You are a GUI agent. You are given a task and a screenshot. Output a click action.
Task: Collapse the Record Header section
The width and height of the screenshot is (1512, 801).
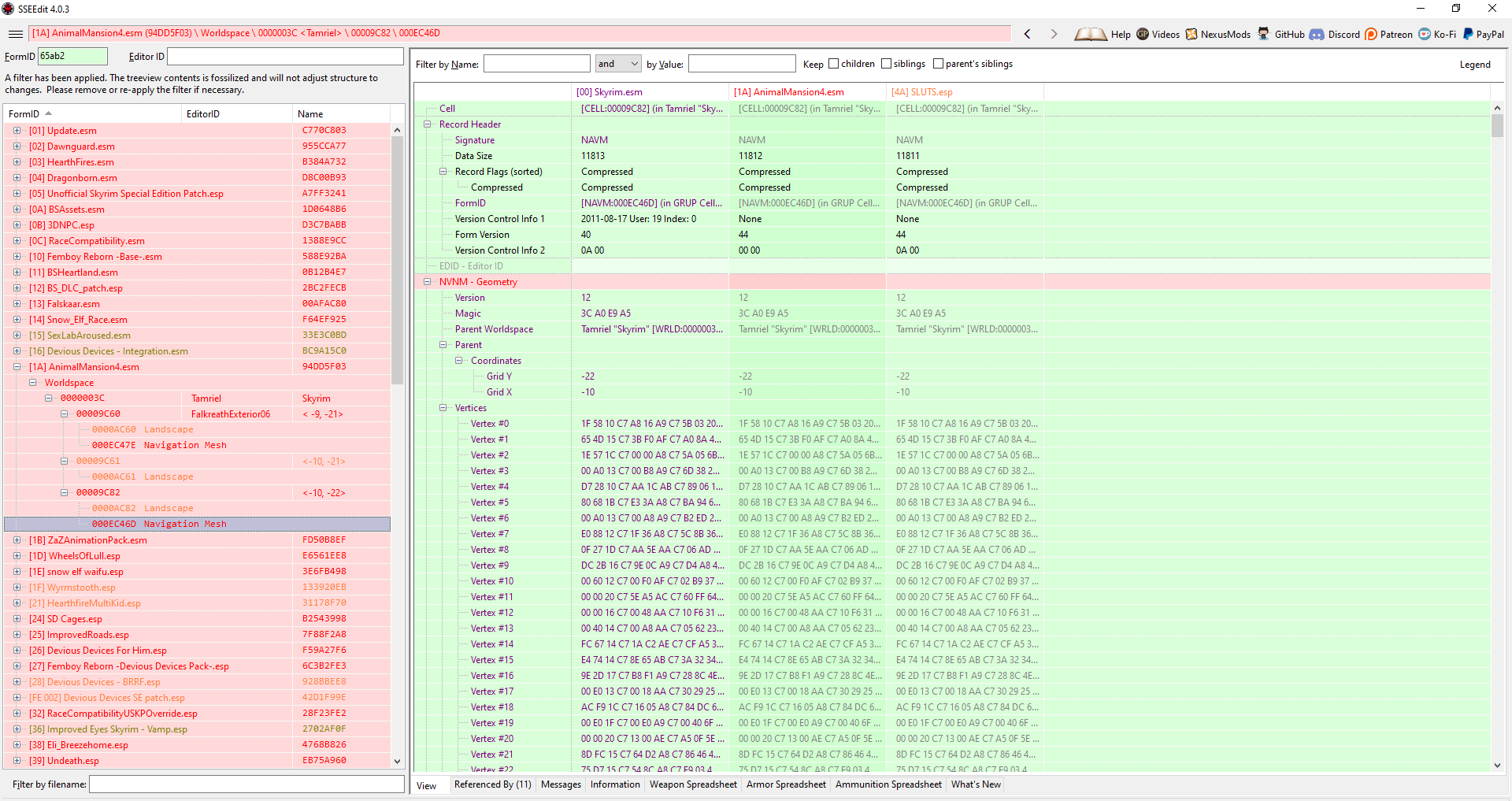pyautogui.click(x=428, y=124)
